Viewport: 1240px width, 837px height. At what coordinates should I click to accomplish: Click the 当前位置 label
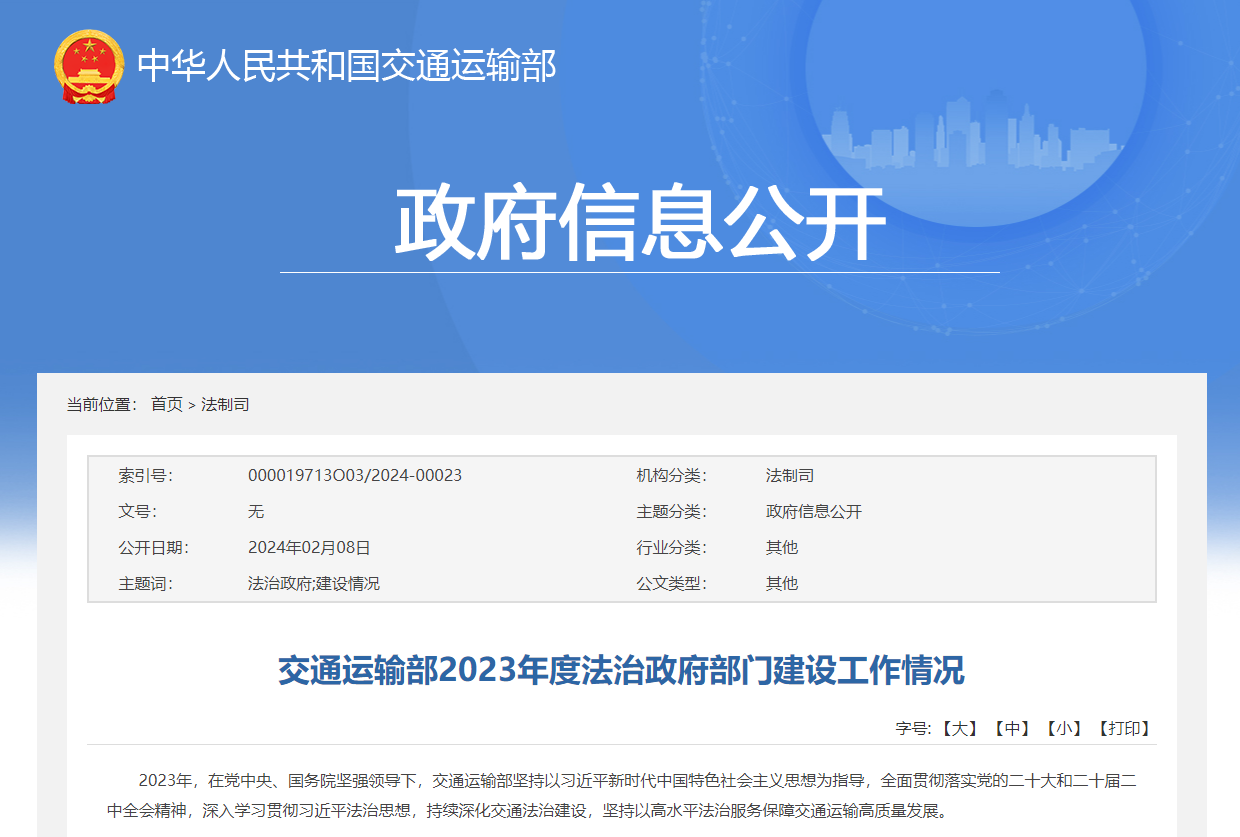click(103, 405)
